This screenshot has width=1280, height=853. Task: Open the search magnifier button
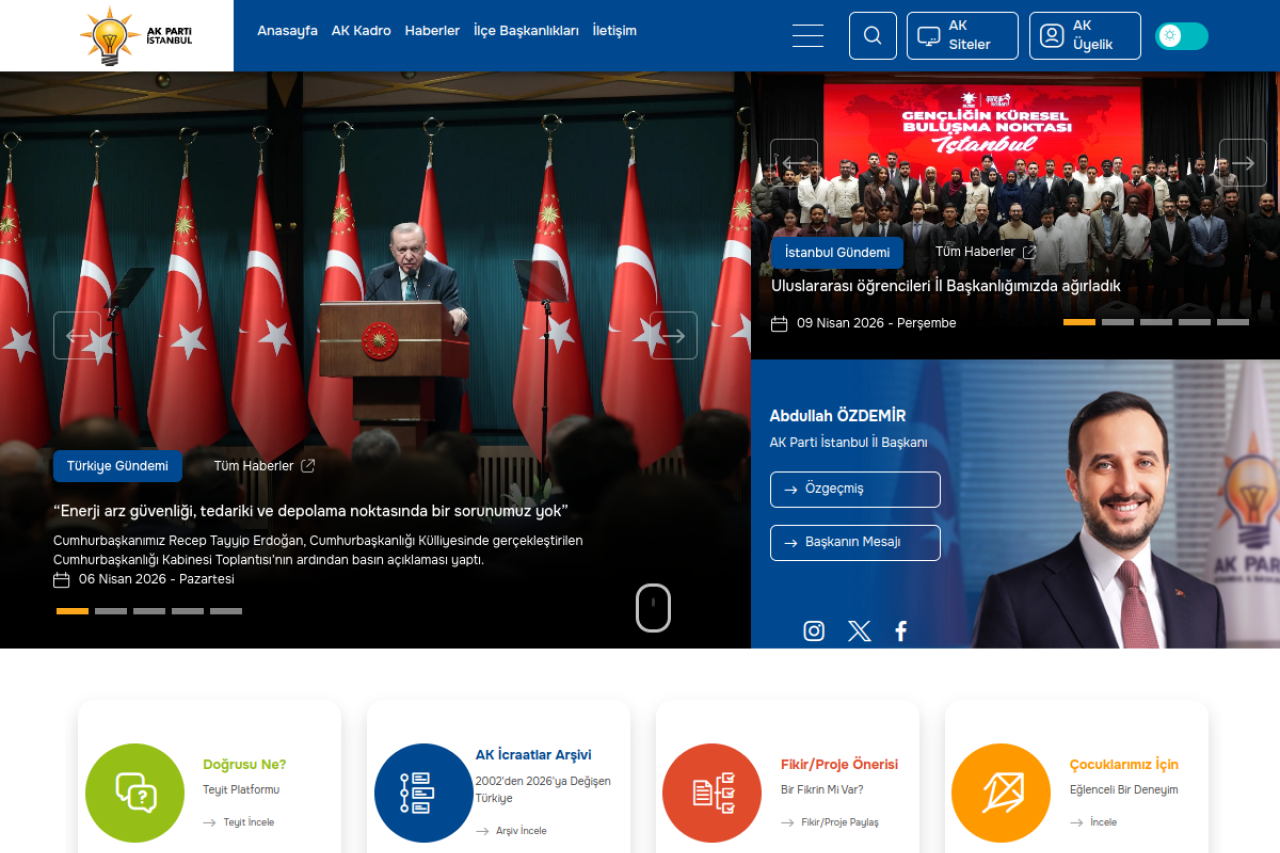tap(873, 36)
